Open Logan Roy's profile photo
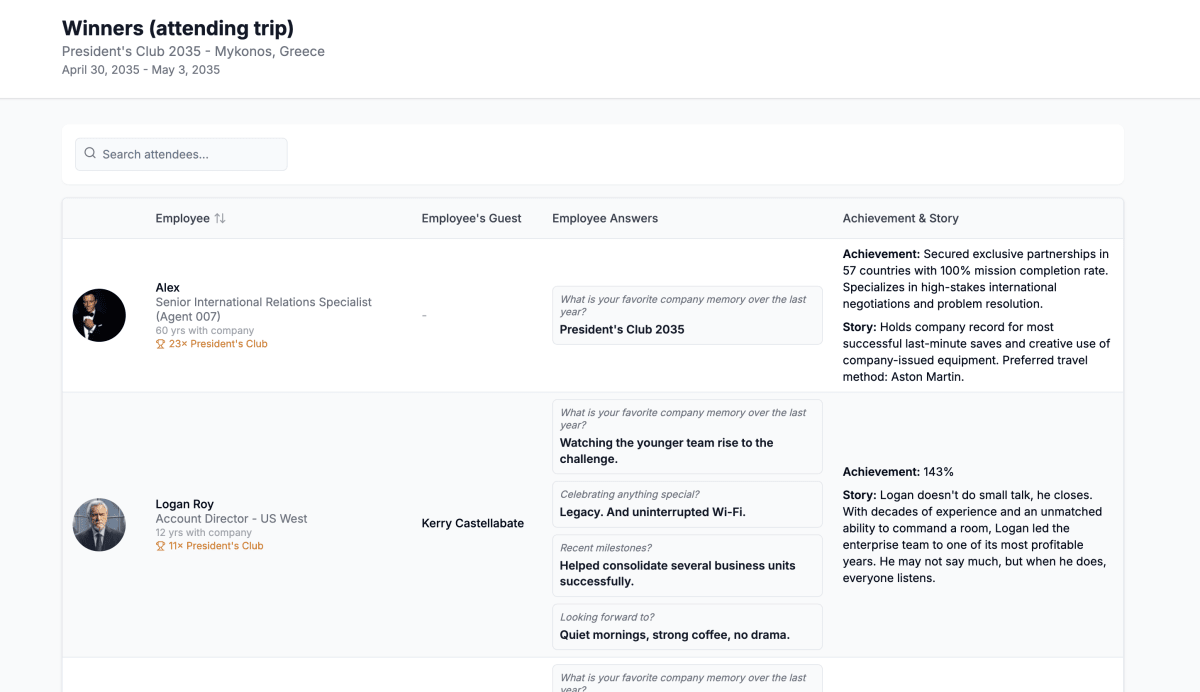 click(99, 524)
